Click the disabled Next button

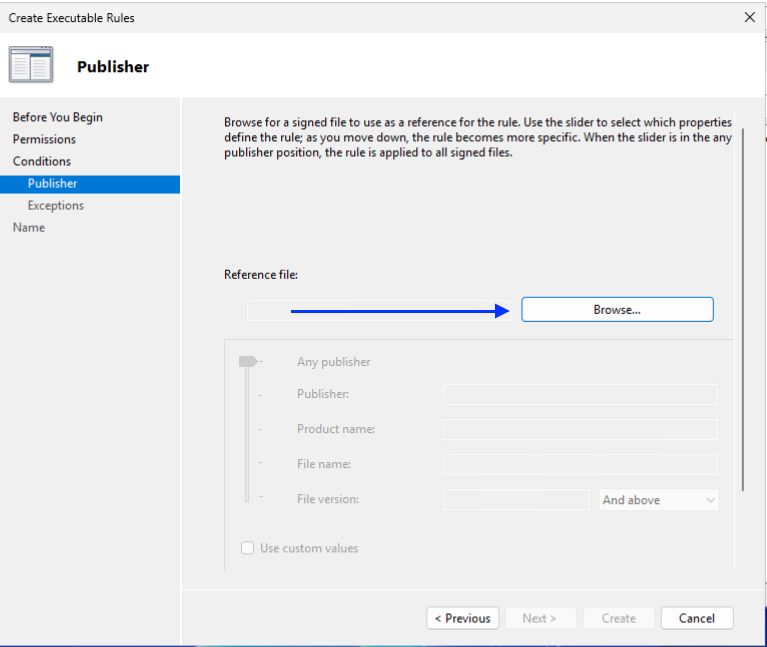[x=540, y=618]
